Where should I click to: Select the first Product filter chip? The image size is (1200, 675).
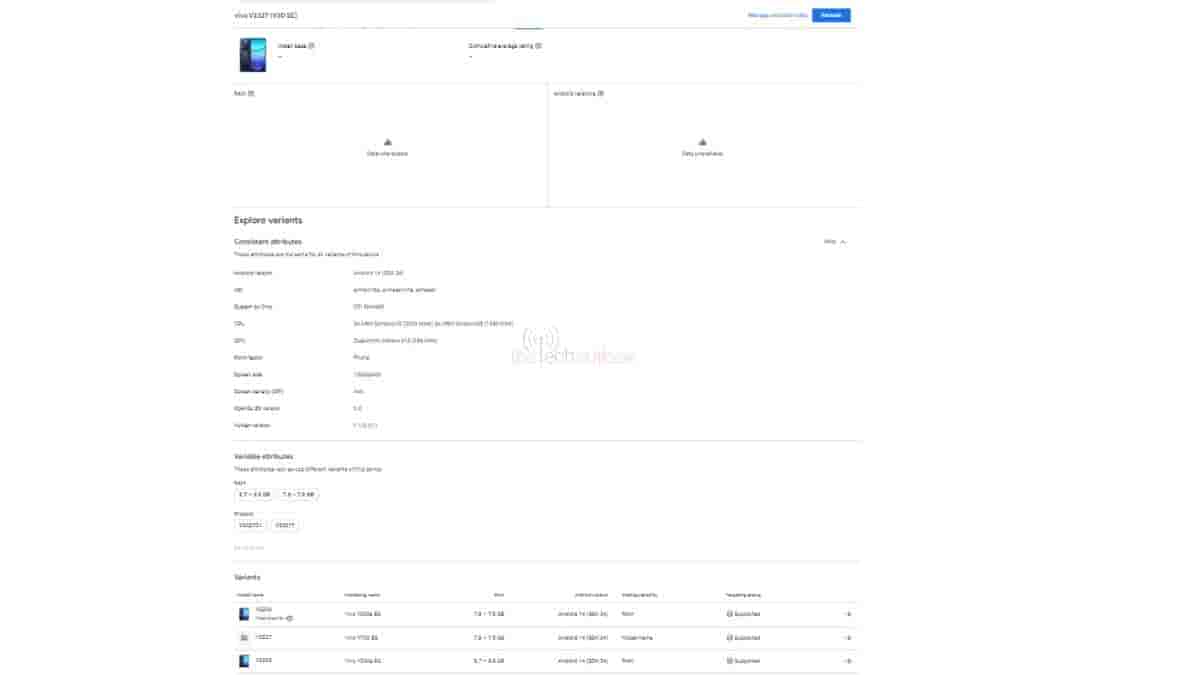(x=250, y=525)
